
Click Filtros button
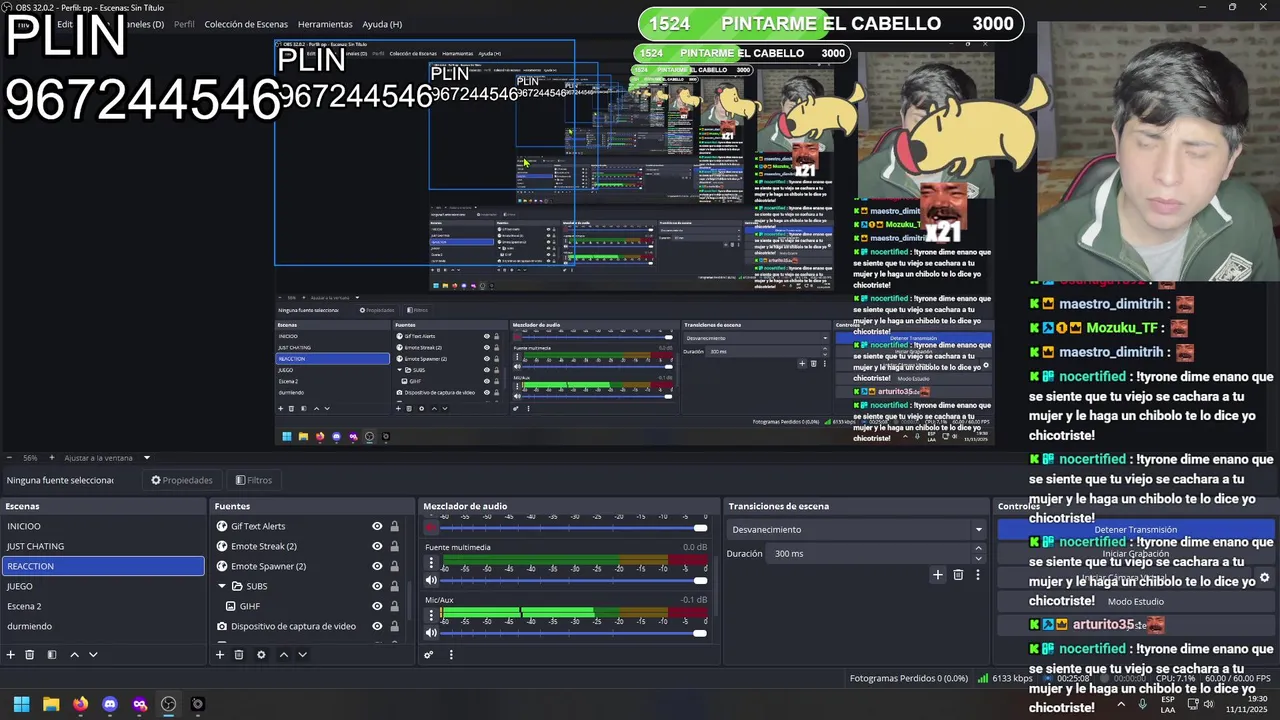click(x=254, y=480)
